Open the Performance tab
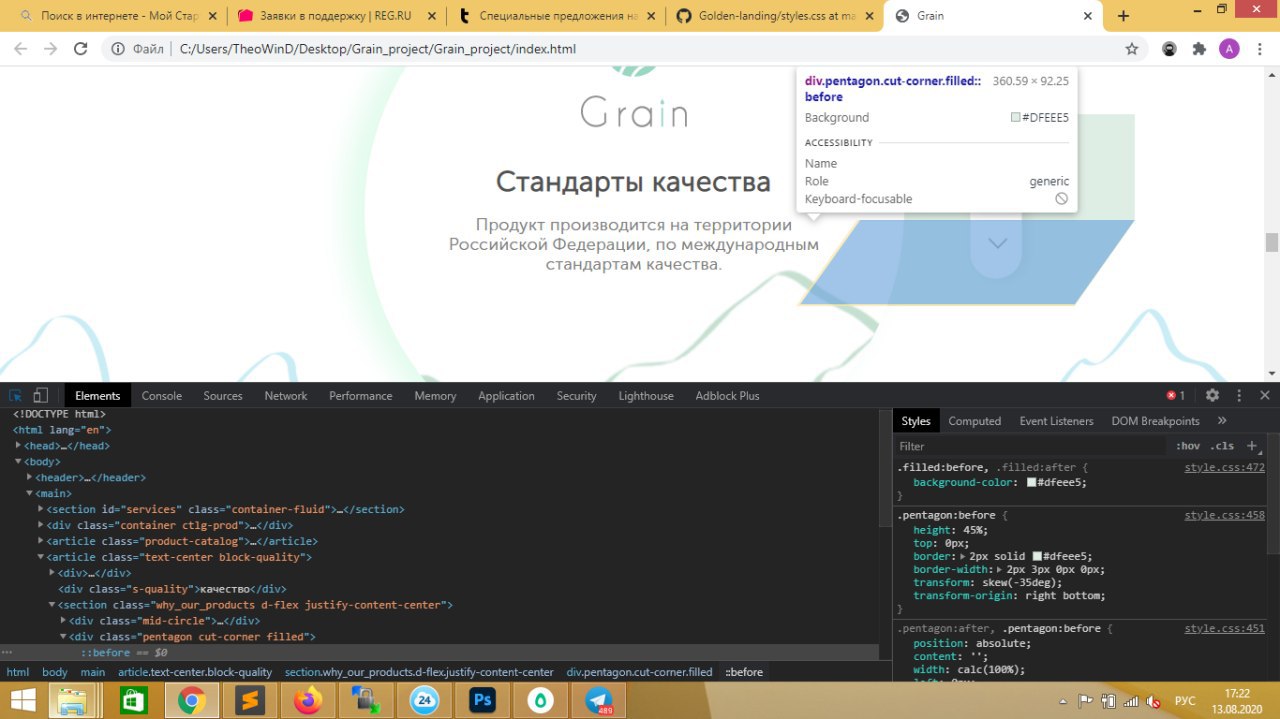The height and width of the screenshot is (719, 1280). [361, 396]
